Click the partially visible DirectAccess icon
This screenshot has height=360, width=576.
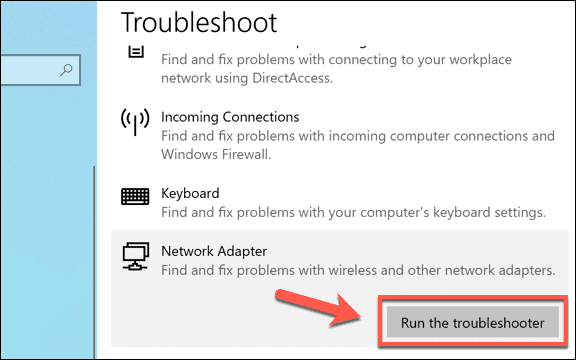point(136,52)
